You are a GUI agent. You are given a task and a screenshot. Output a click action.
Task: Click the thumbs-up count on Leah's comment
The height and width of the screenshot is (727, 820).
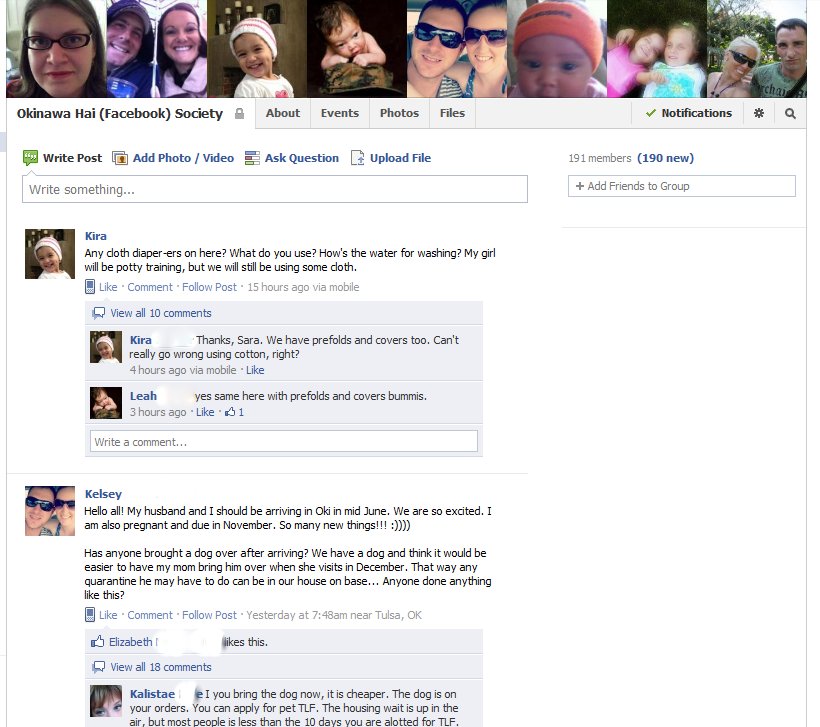[234, 412]
